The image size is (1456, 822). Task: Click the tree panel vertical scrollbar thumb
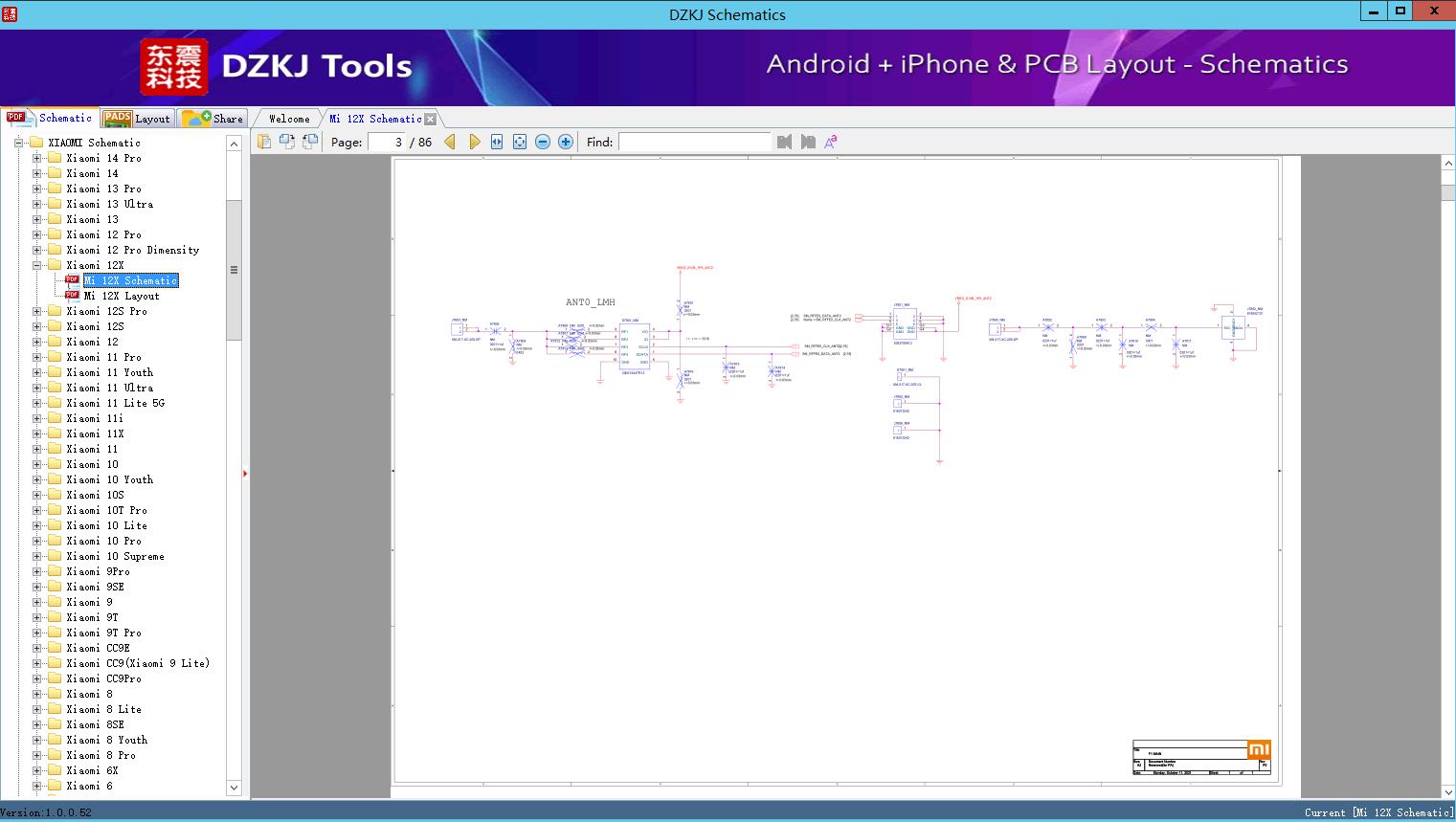pos(234,270)
